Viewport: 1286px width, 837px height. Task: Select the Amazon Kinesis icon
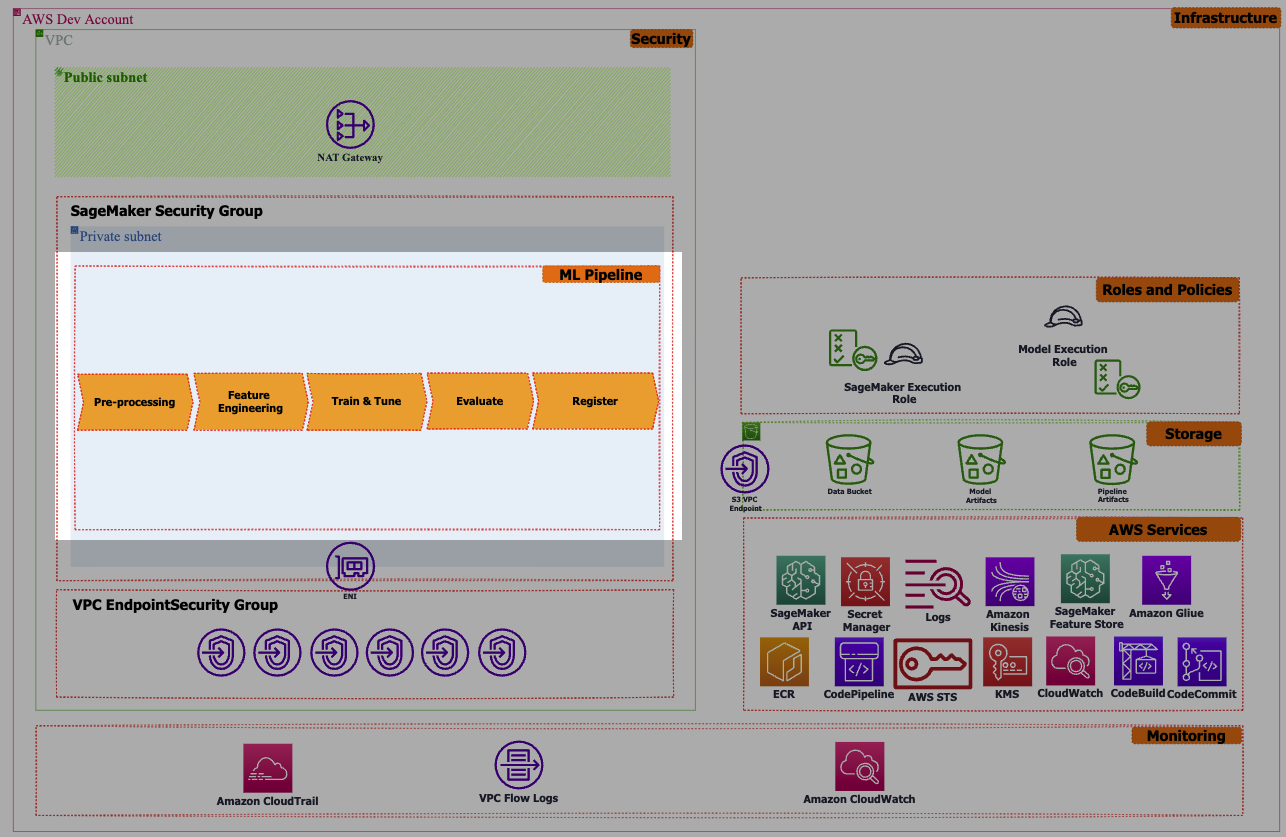tap(1009, 582)
